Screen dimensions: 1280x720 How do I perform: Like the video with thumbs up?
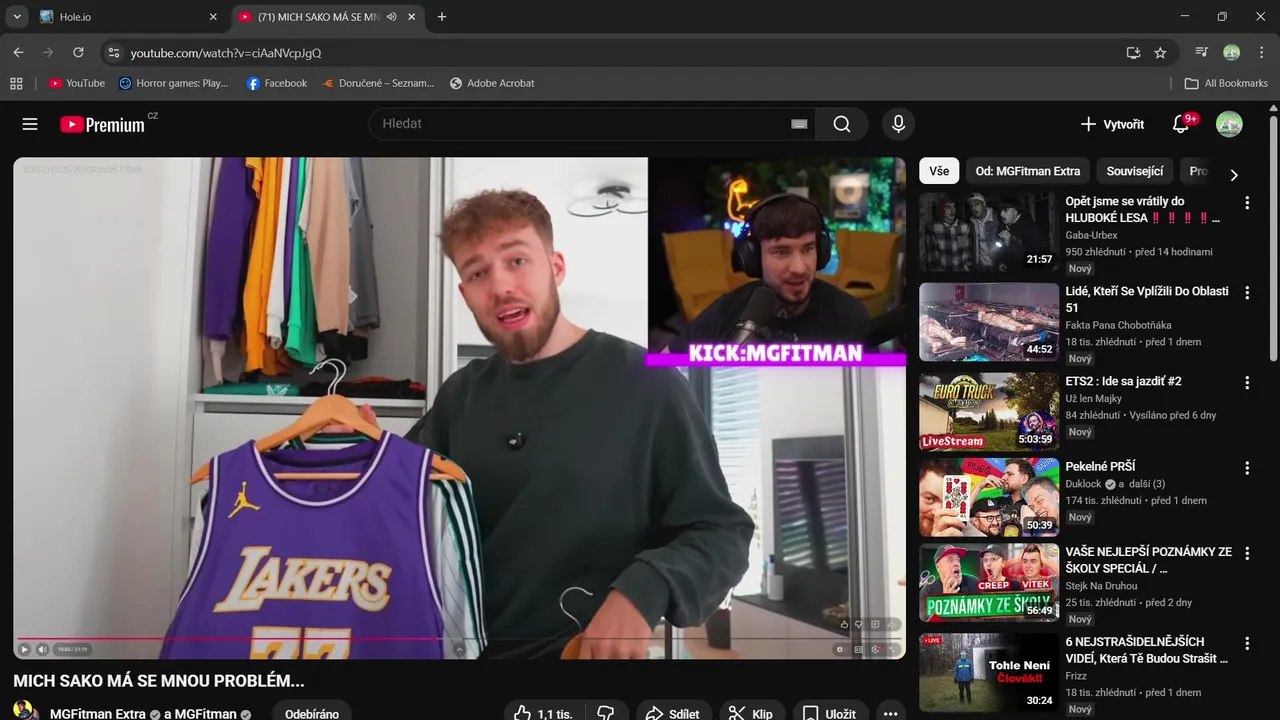[x=543, y=713]
